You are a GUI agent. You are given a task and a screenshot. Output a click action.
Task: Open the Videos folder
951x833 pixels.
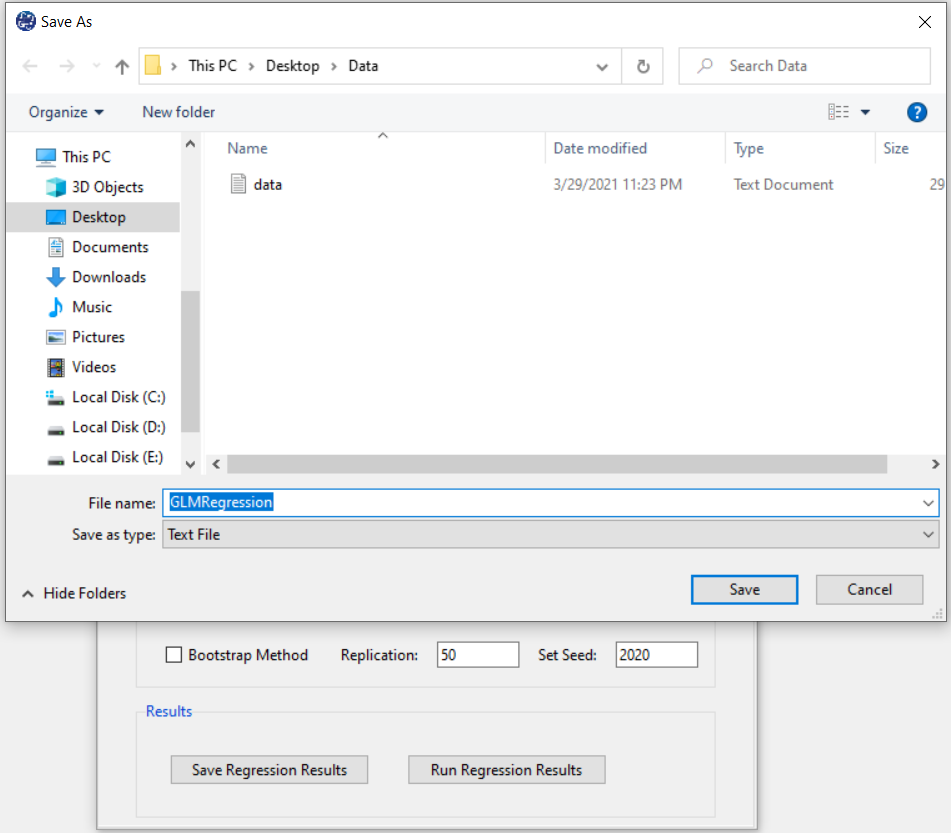93,367
